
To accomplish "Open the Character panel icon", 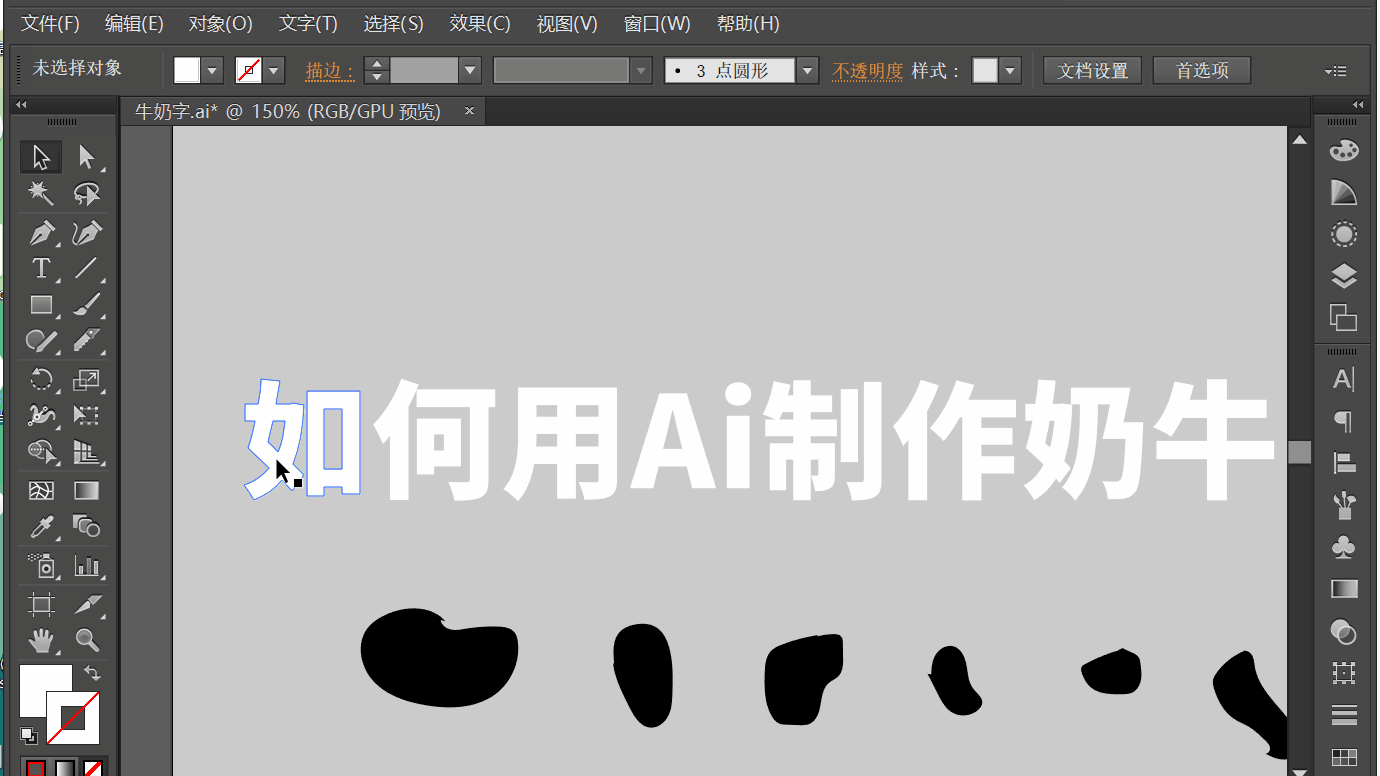I will point(1344,380).
